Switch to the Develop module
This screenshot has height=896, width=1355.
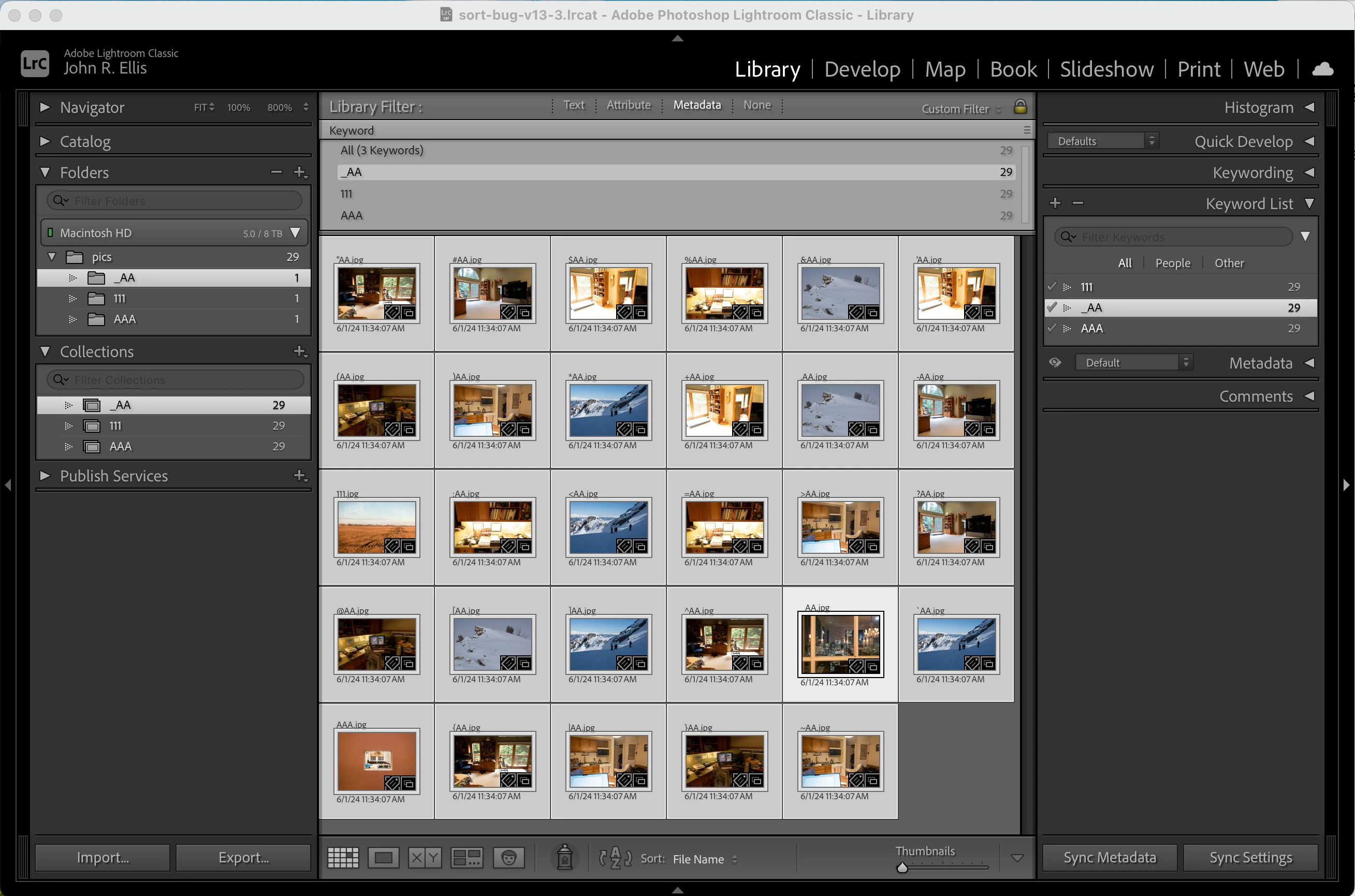[862, 69]
